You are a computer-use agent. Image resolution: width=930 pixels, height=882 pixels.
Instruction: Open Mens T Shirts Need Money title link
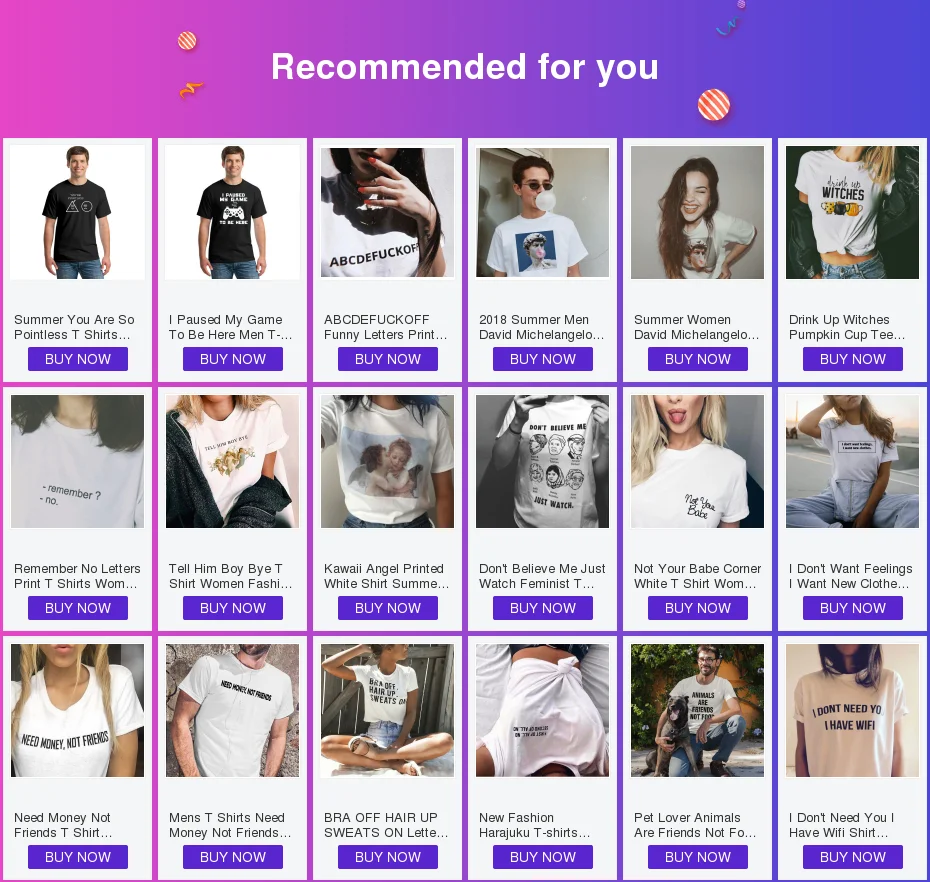pyautogui.click(x=230, y=825)
